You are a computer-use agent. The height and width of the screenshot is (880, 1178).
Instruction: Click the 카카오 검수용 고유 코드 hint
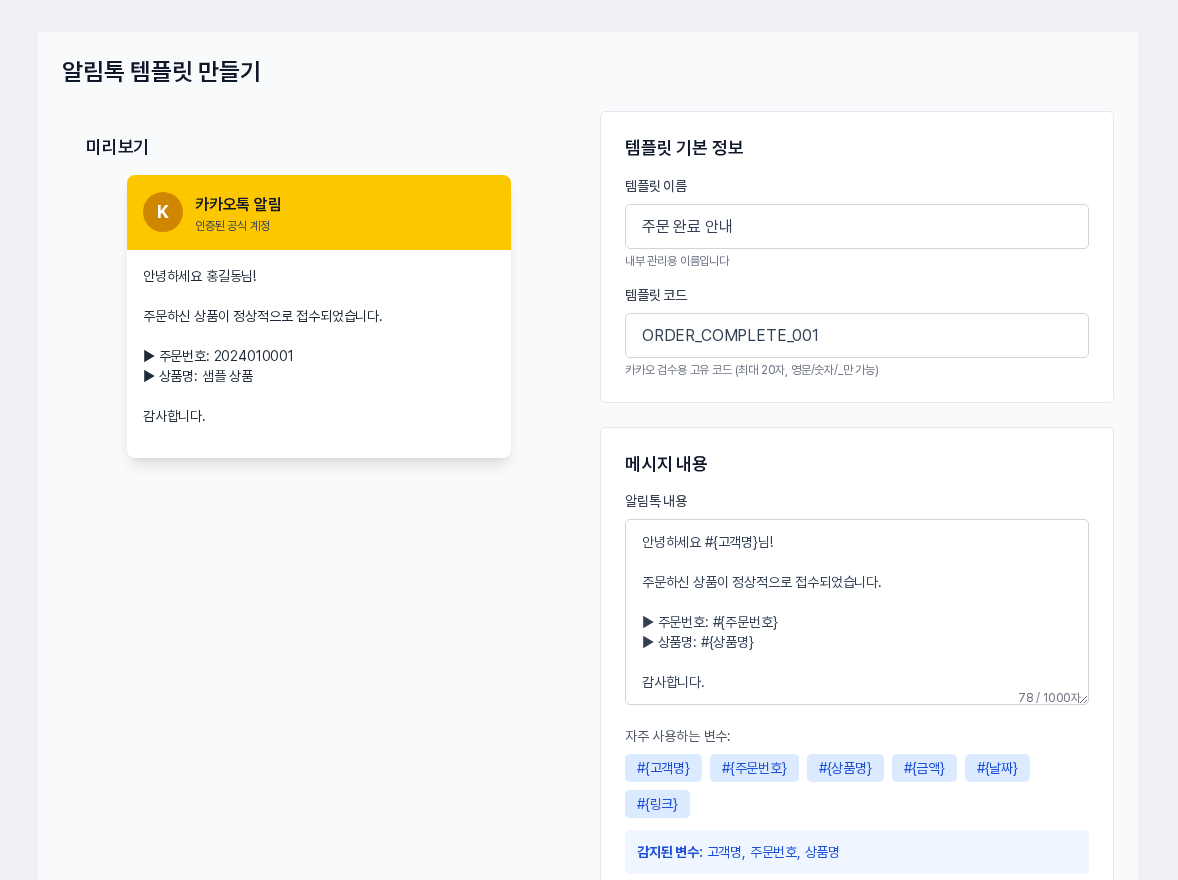tap(751, 370)
